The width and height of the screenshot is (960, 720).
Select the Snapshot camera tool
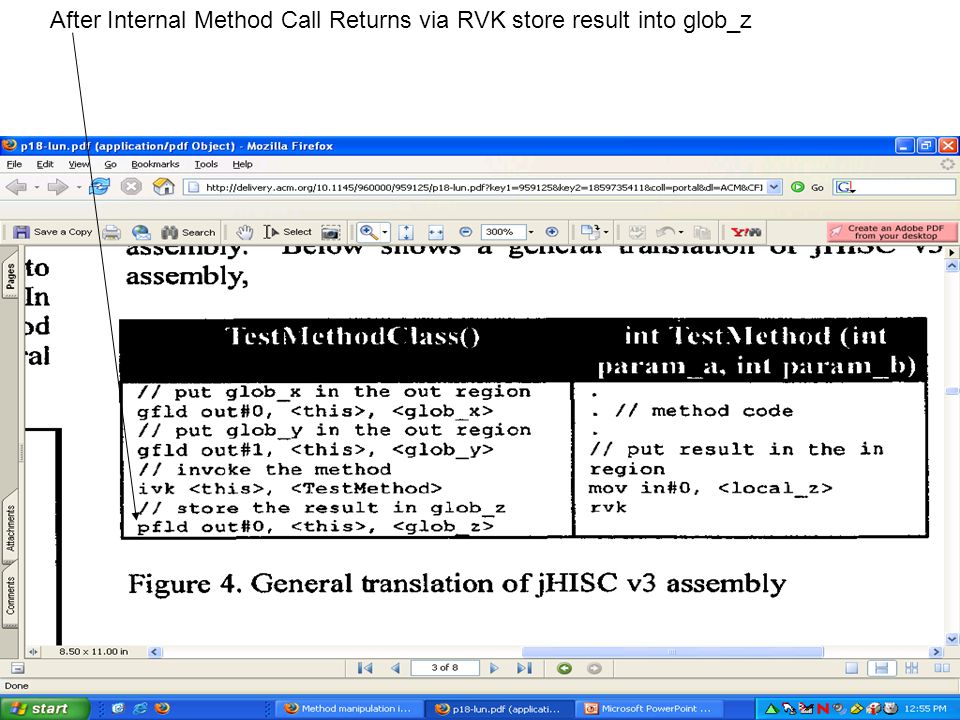[x=331, y=232]
